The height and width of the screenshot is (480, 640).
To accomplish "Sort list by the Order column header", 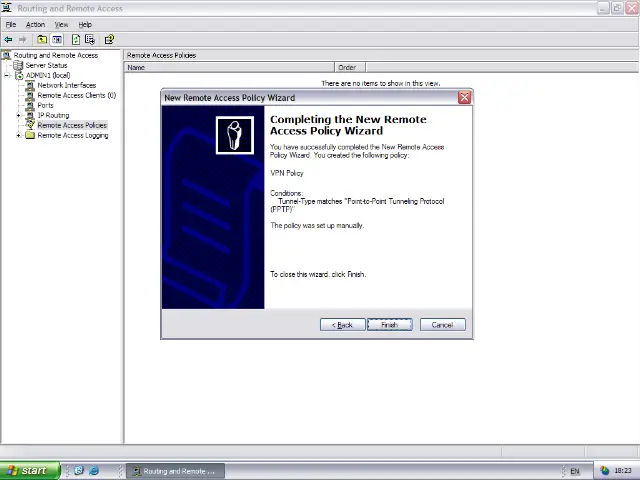I will point(350,67).
